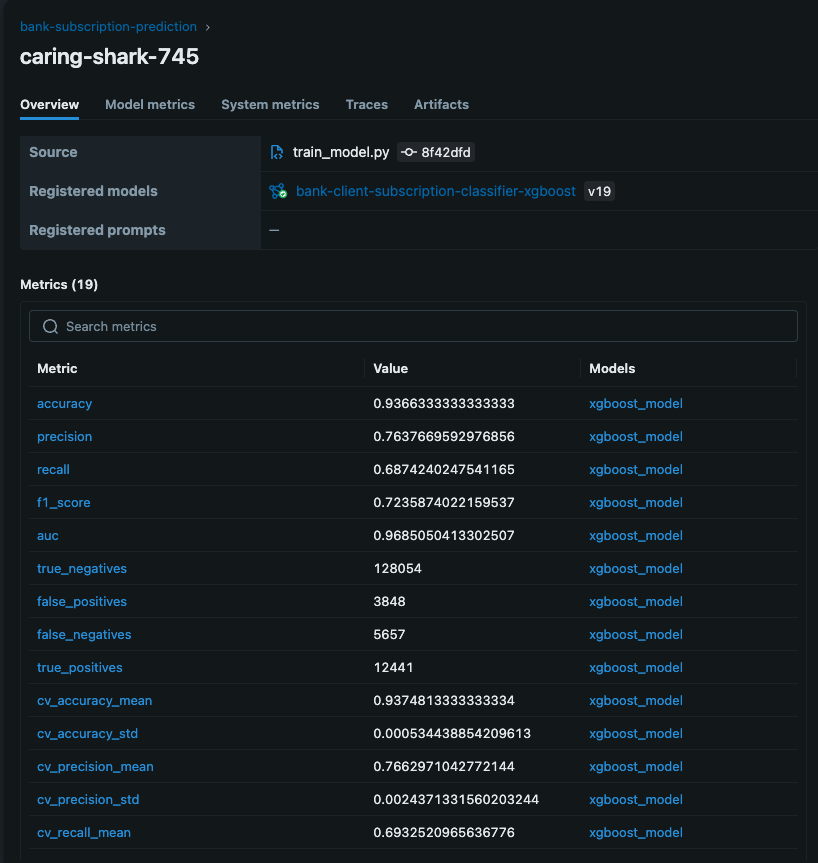This screenshot has width=818, height=863.
Task: Click the v19 version badge
Action: pos(599,191)
